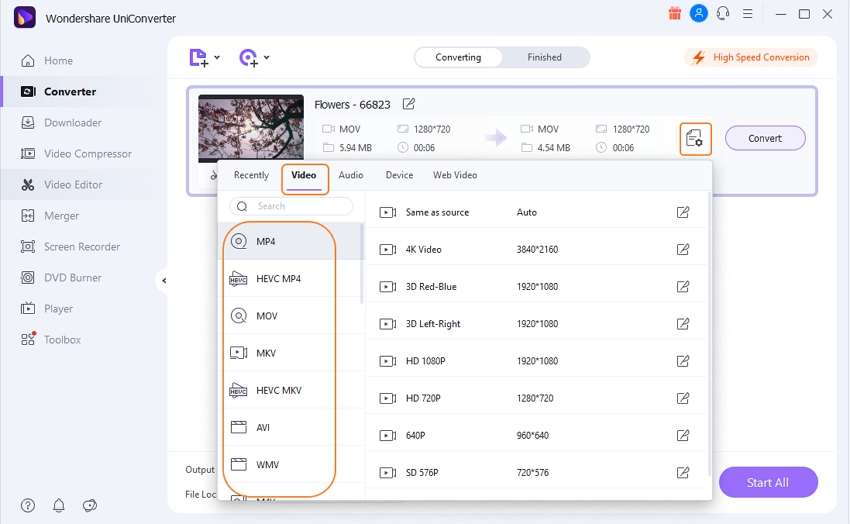The image size is (850, 524).
Task: Rename the Flowers - 66823 file
Action: pos(409,103)
